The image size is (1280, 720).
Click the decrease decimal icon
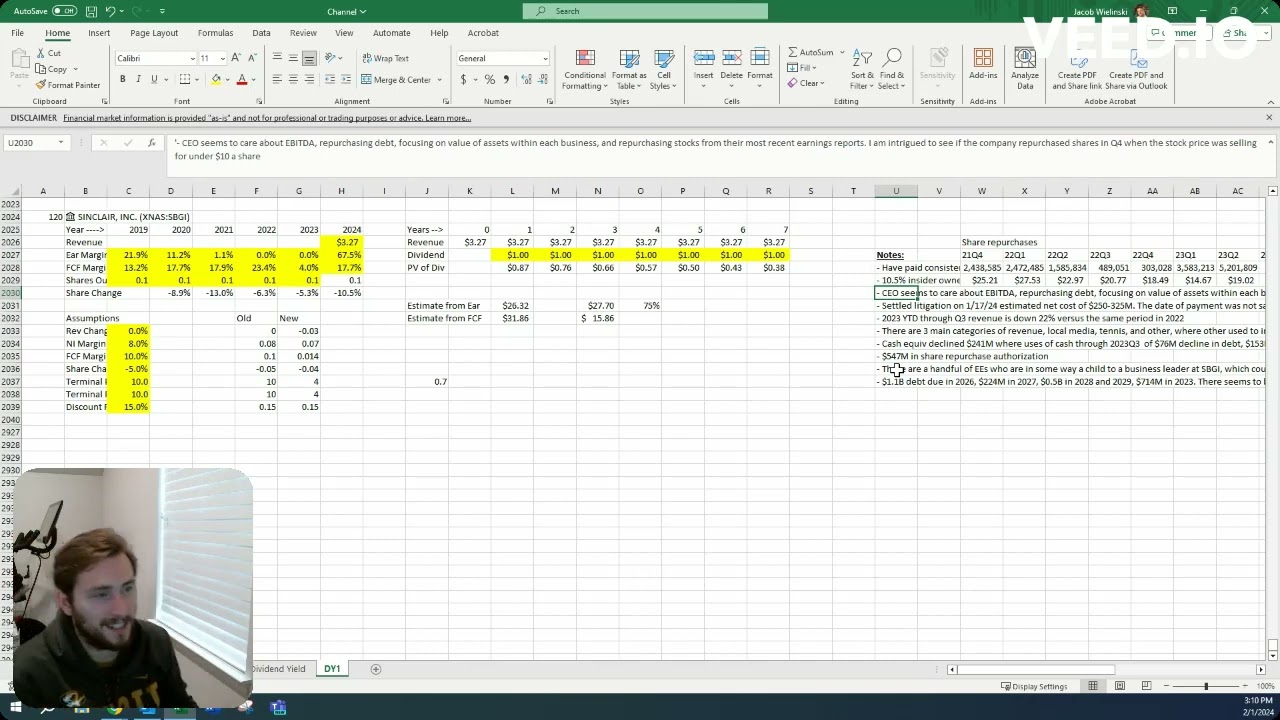[x=541, y=79]
